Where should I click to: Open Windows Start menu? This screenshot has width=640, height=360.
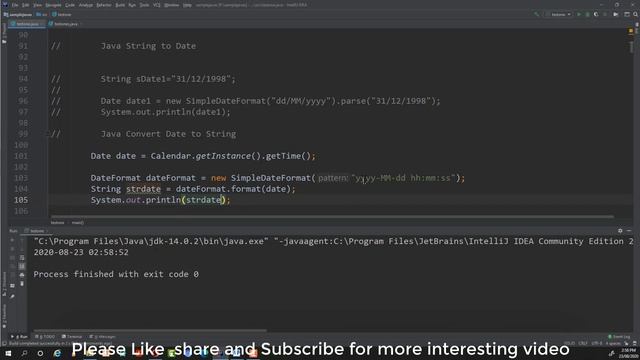point(8,353)
